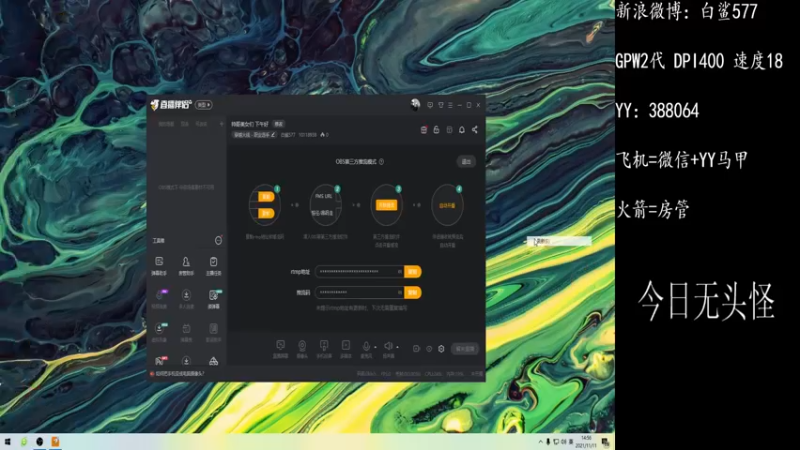Click the record icon in bottom toolbar
800x450 pixels.
coord(416,349)
